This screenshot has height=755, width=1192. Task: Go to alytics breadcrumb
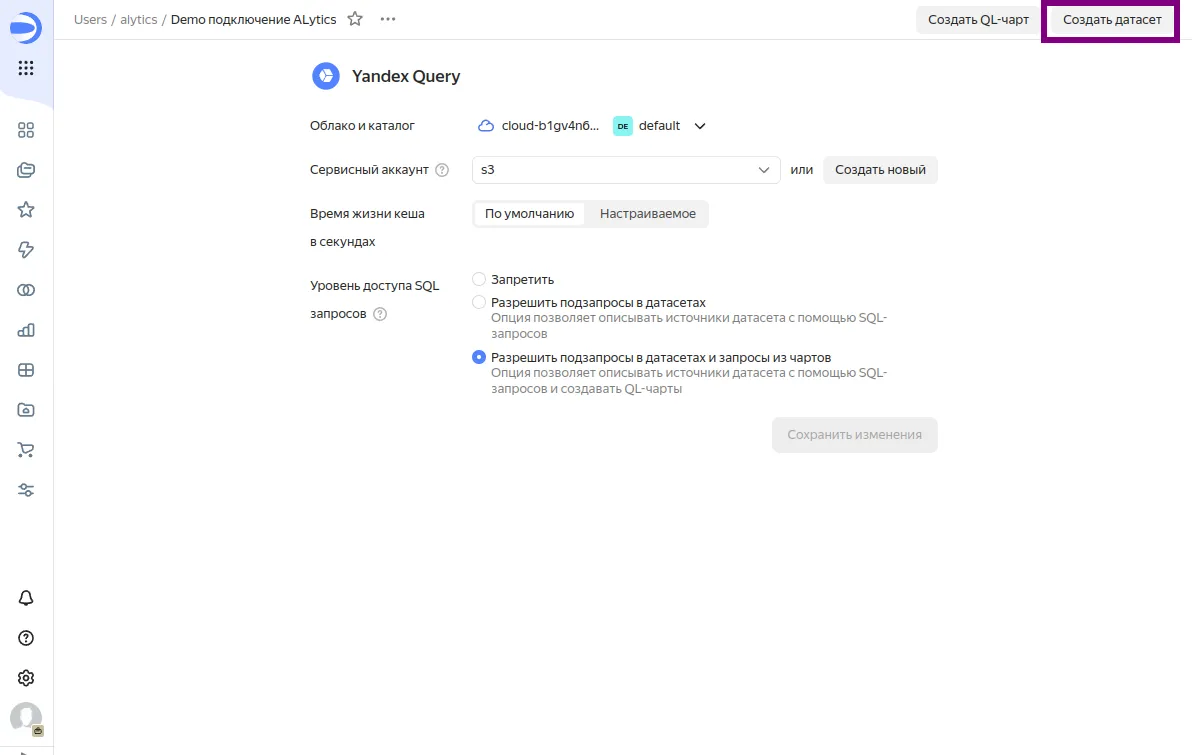coord(138,20)
